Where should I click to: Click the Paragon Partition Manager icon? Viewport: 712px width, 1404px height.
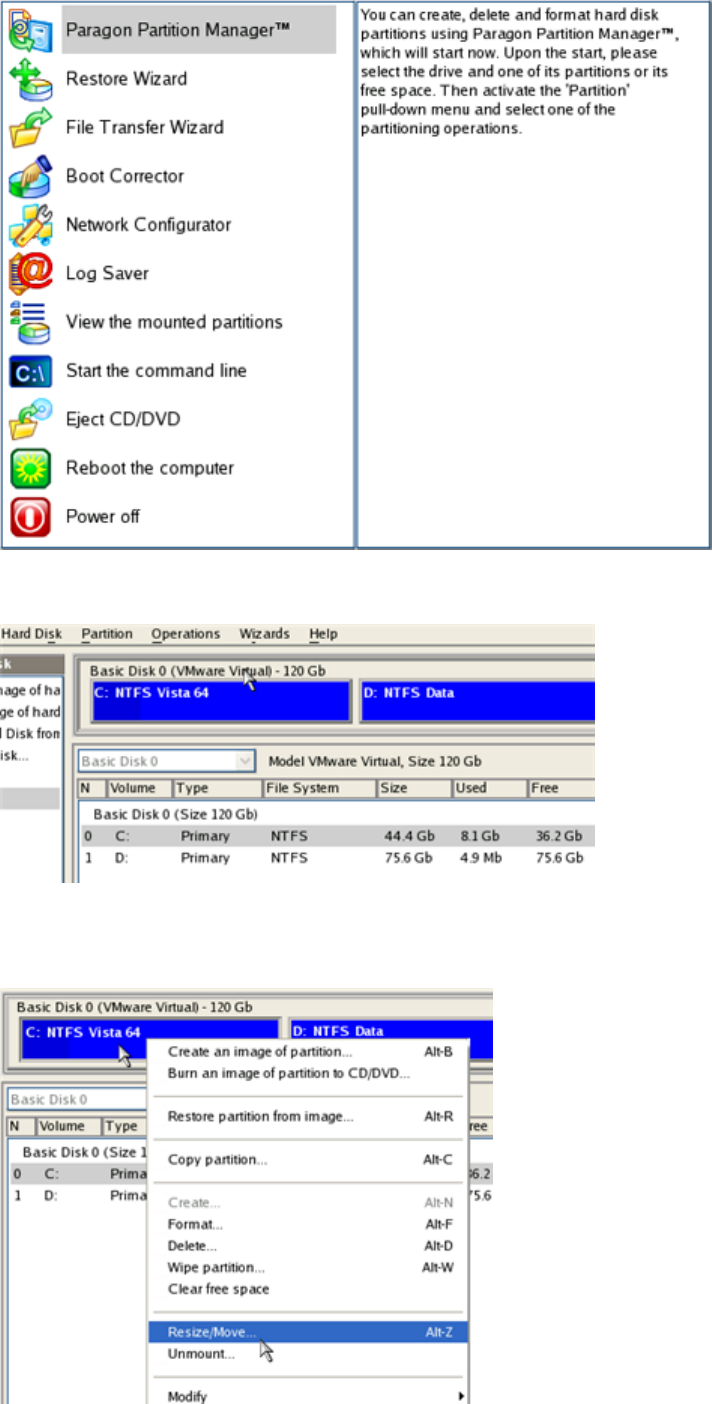[x=30, y=29]
